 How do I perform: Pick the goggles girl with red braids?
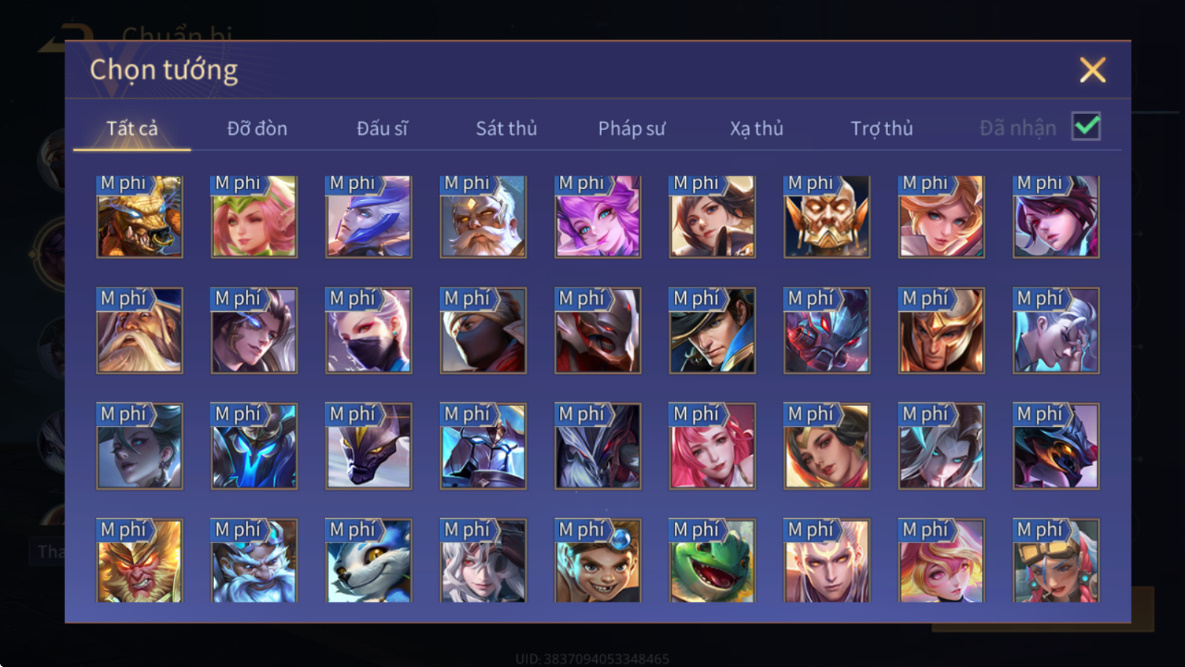click(1056, 560)
